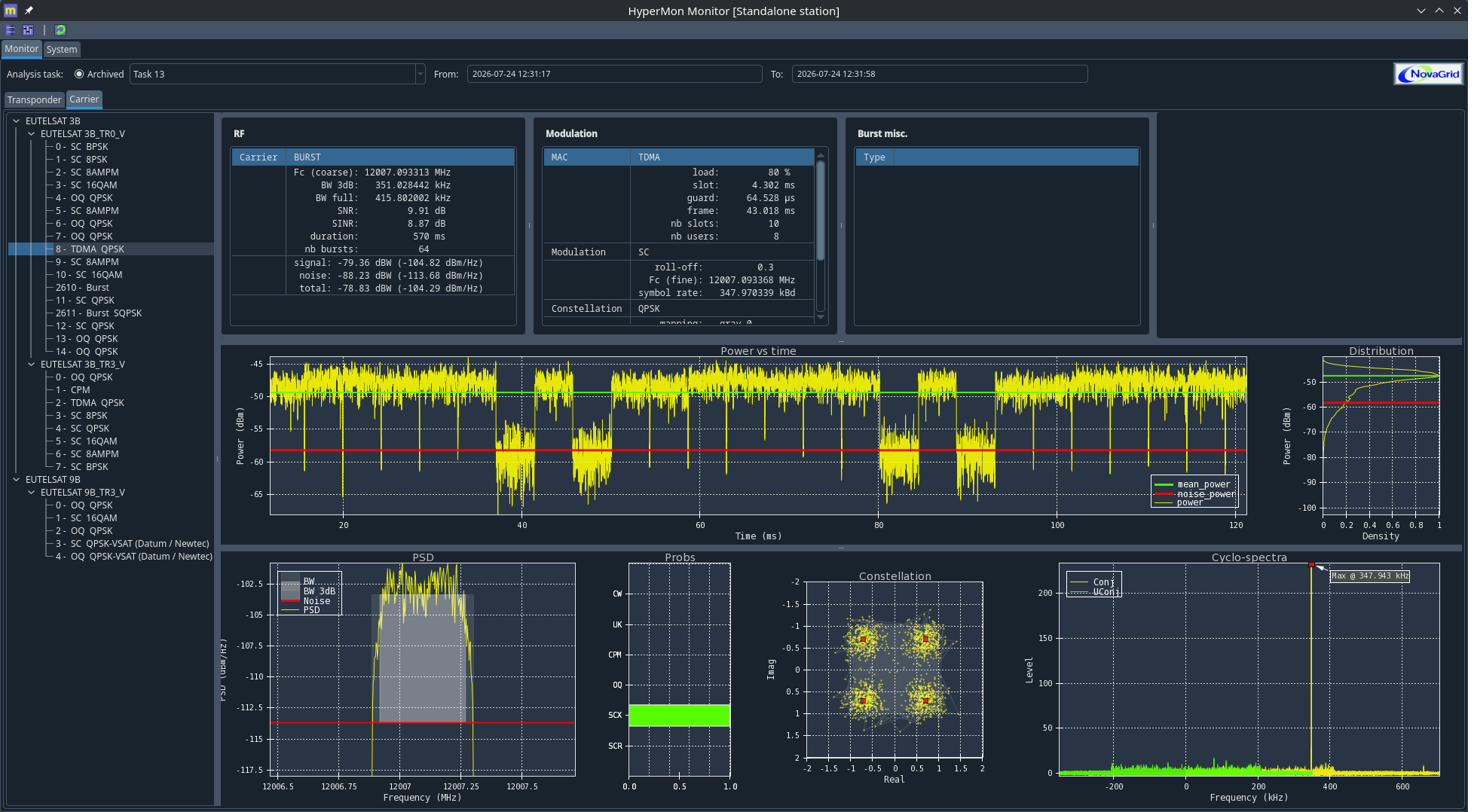The image size is (1484, 812).
Task: Toggle the pin window icon
Action: click(x=29, y=10)
